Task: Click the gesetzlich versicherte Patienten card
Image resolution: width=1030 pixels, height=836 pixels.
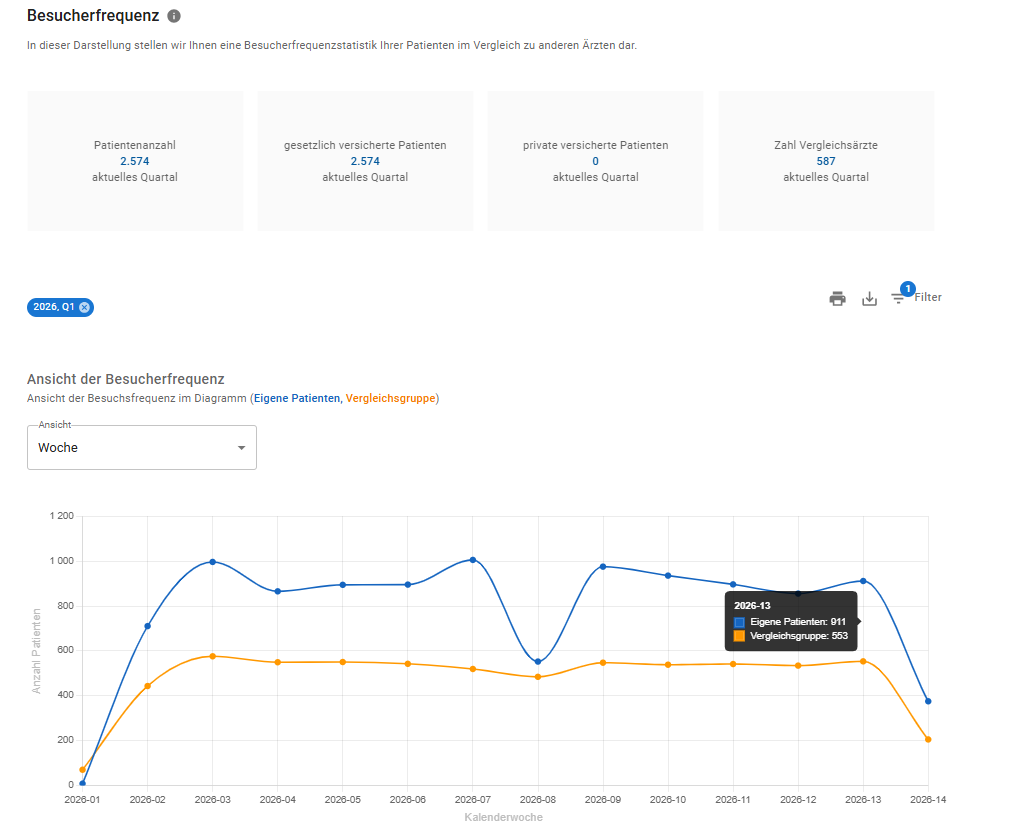Action: tap(365, 161)
